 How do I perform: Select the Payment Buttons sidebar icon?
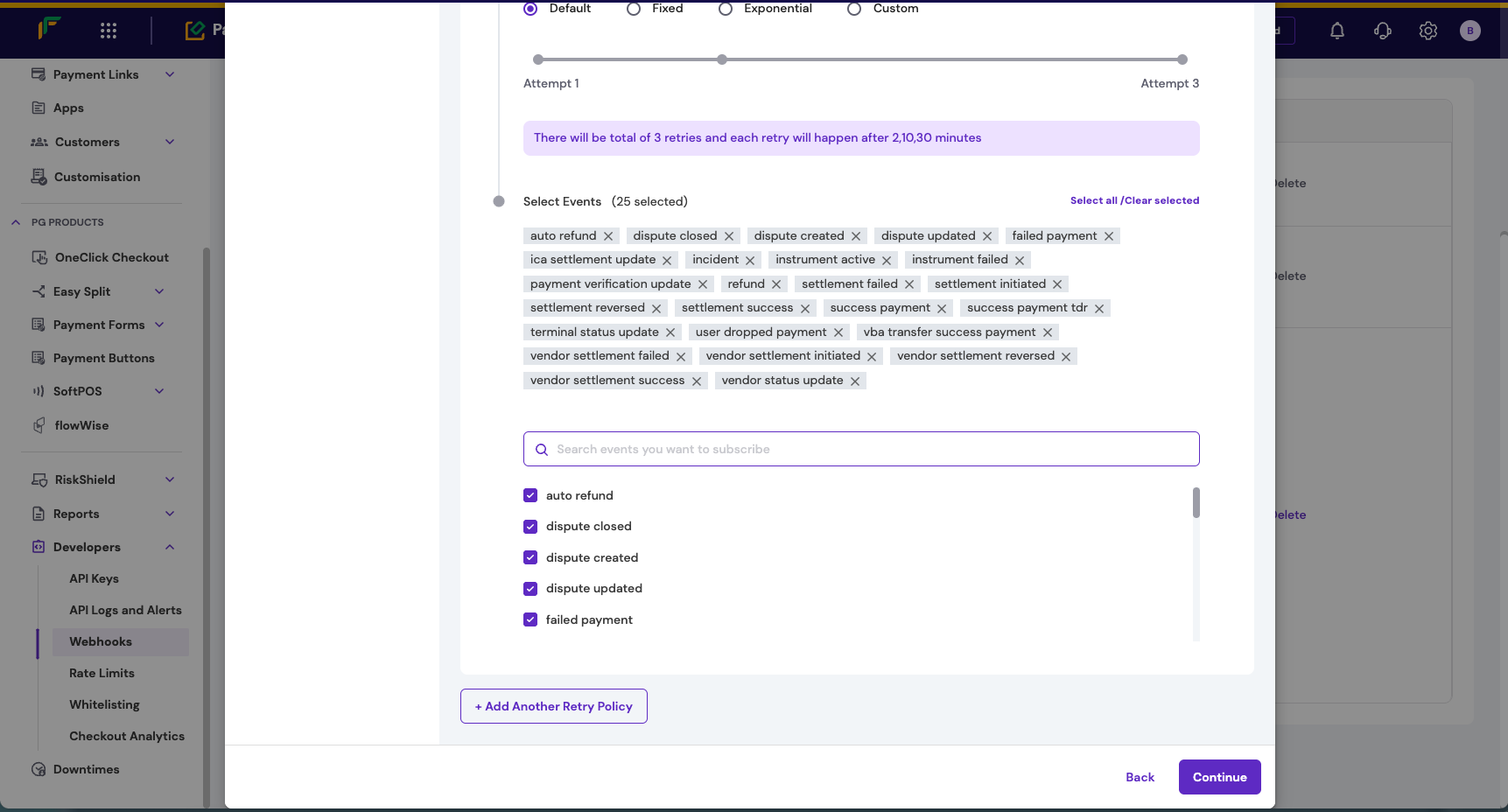(x=39, y=358)
